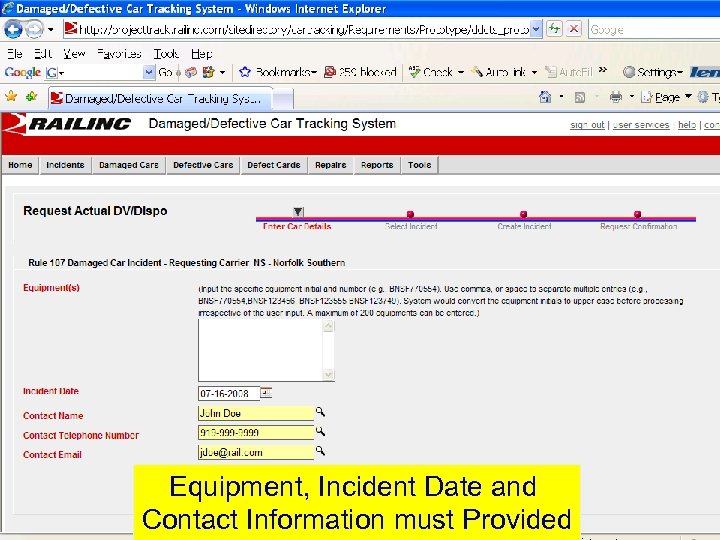720x540 pixels.
Task: Click the lookup magnifier beside Contact Telephone Number
Action: 320,432
